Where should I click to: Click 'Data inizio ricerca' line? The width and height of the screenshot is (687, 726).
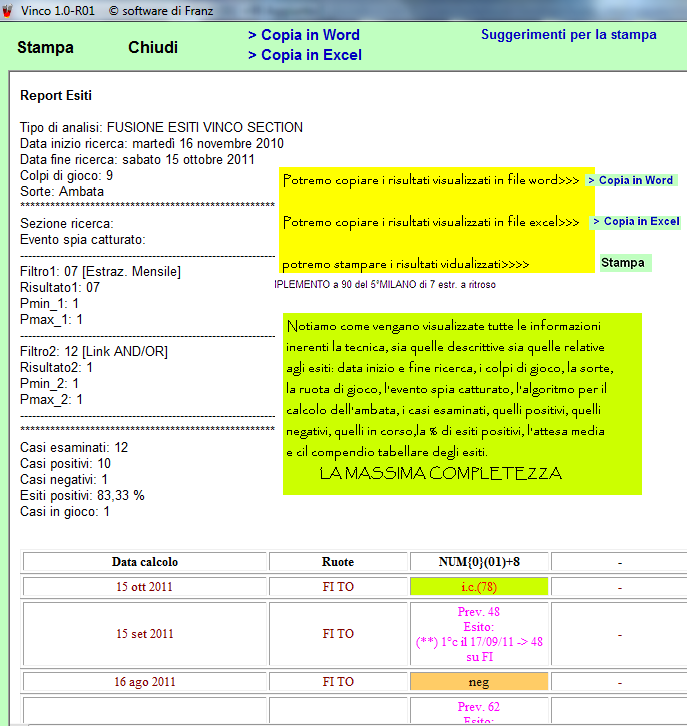[x=152, y=144]
